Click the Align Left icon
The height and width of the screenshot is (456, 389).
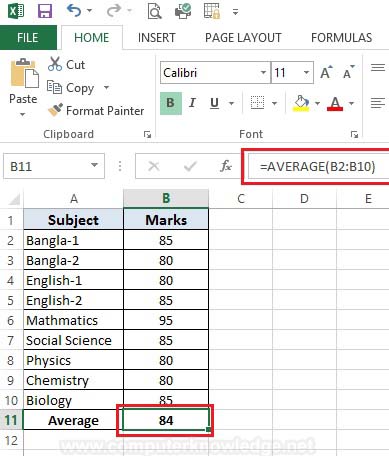tap(378, 103)
